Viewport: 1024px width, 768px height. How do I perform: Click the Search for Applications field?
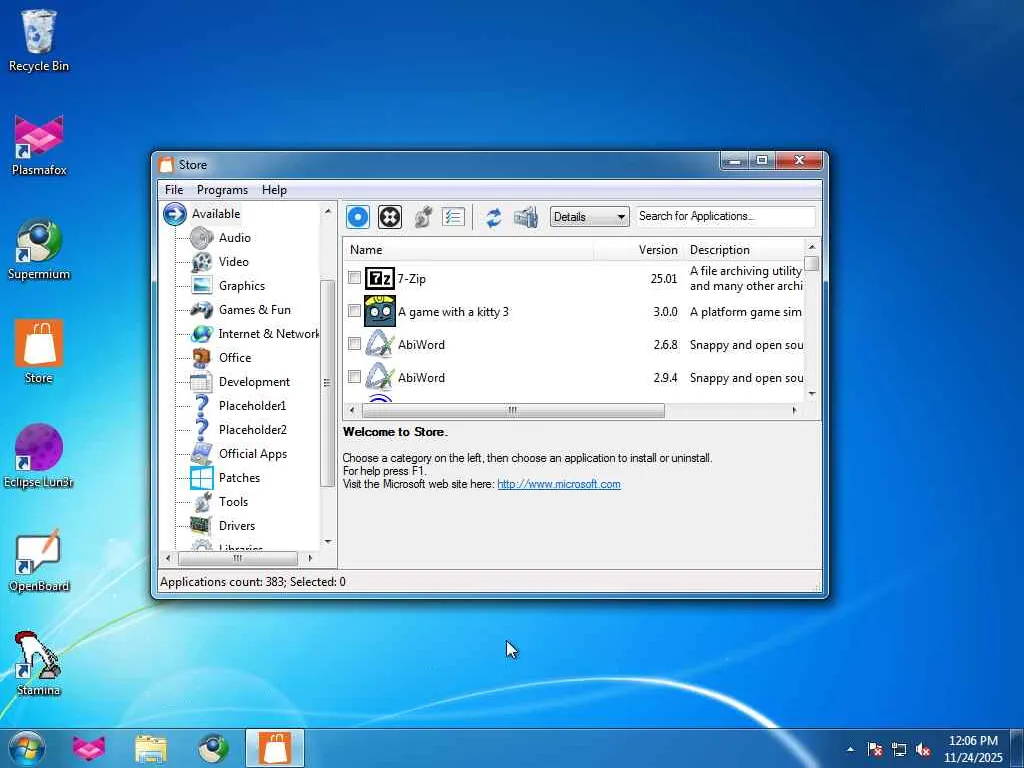[725, 216]
